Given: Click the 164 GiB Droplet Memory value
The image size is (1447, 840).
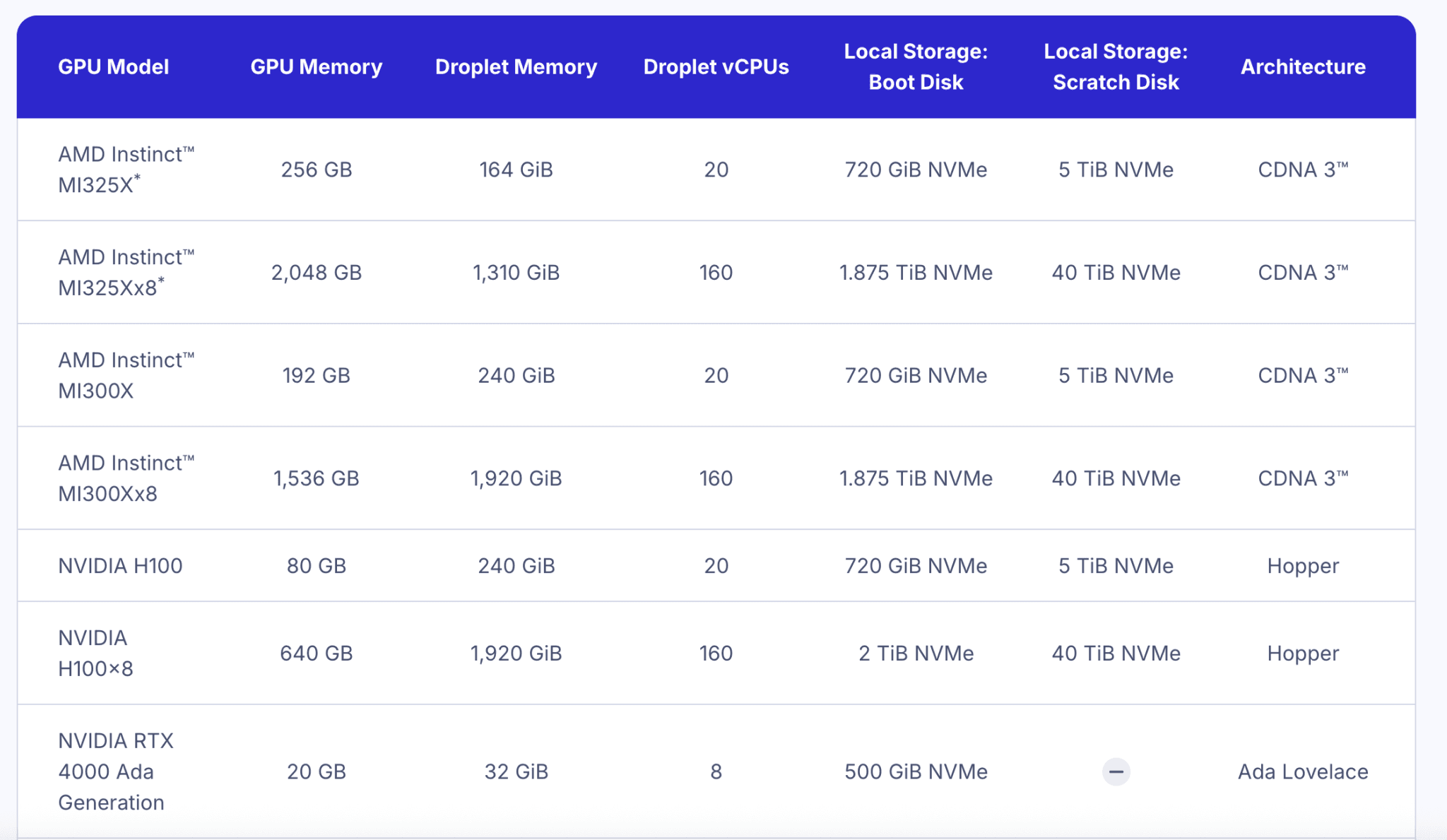Looking at the screenshot, I should pyautogui.click(x=516, y=170).
